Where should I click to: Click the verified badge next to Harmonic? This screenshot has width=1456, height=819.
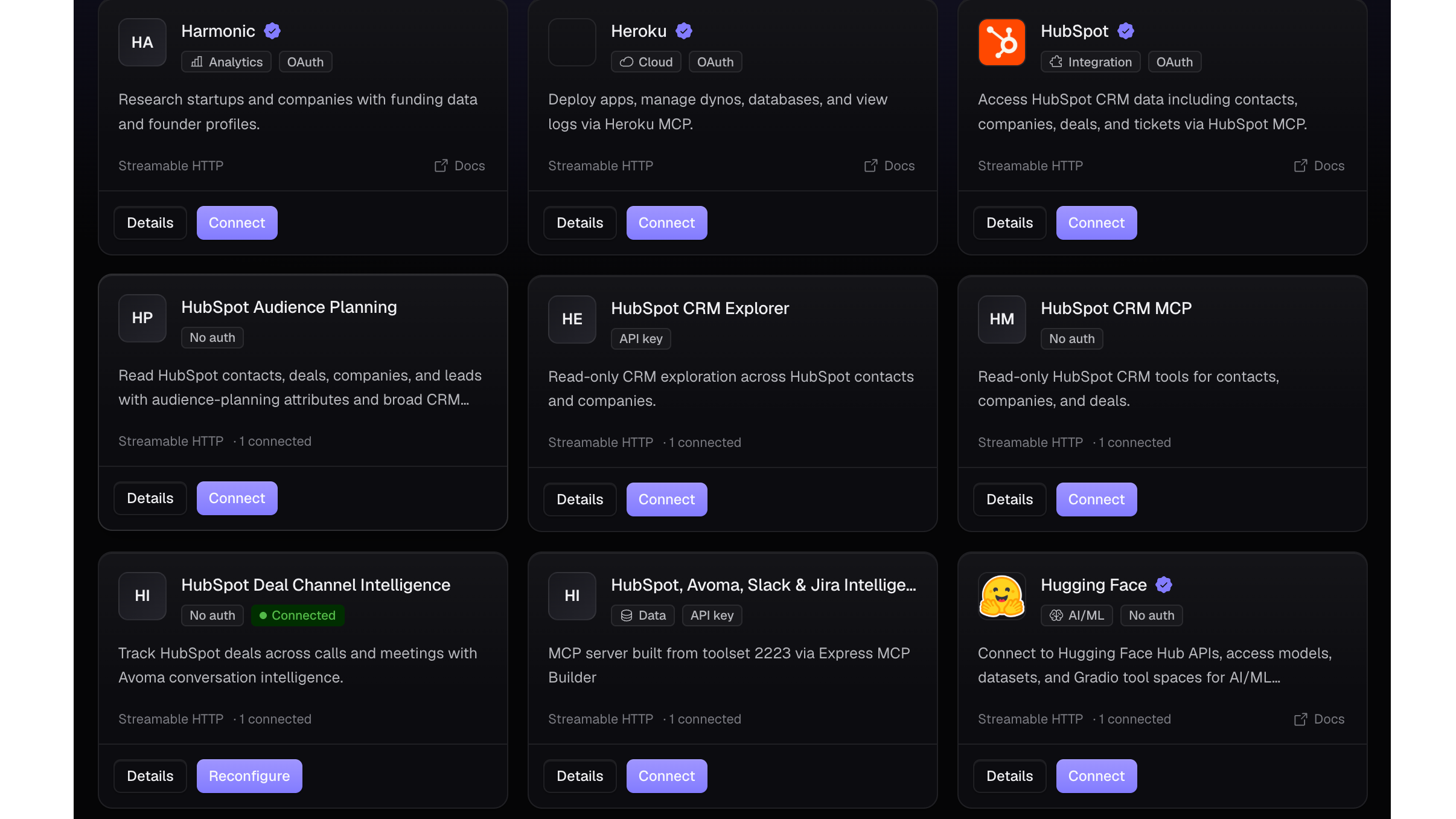click(272, 31)
